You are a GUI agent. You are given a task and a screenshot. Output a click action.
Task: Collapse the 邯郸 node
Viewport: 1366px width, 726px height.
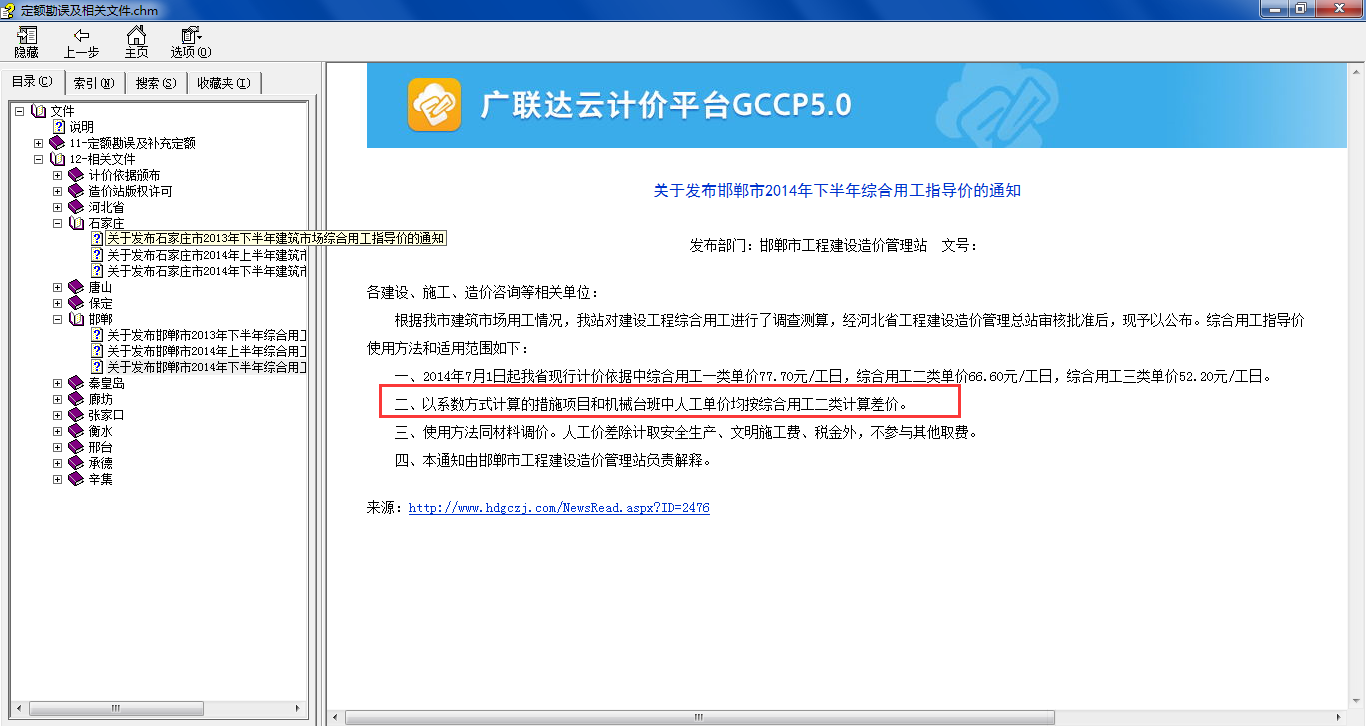tap(58, 319)
